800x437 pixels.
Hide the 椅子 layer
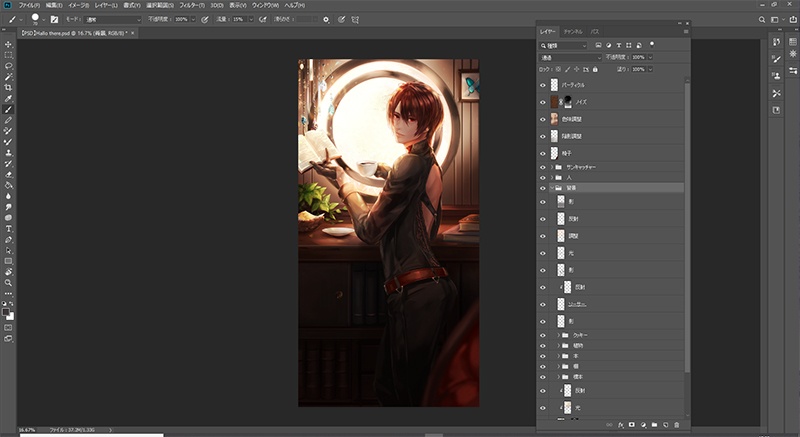coord(543,153)
